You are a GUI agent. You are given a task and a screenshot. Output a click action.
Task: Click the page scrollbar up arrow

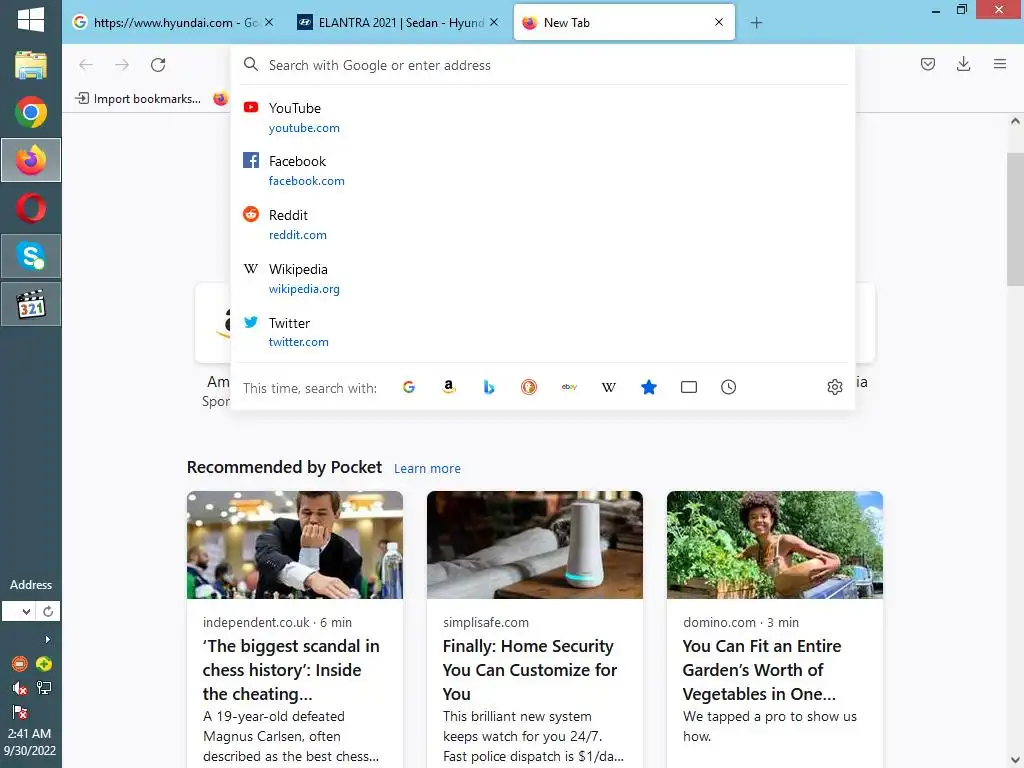pyautogui.click(x=1015, y=121)
